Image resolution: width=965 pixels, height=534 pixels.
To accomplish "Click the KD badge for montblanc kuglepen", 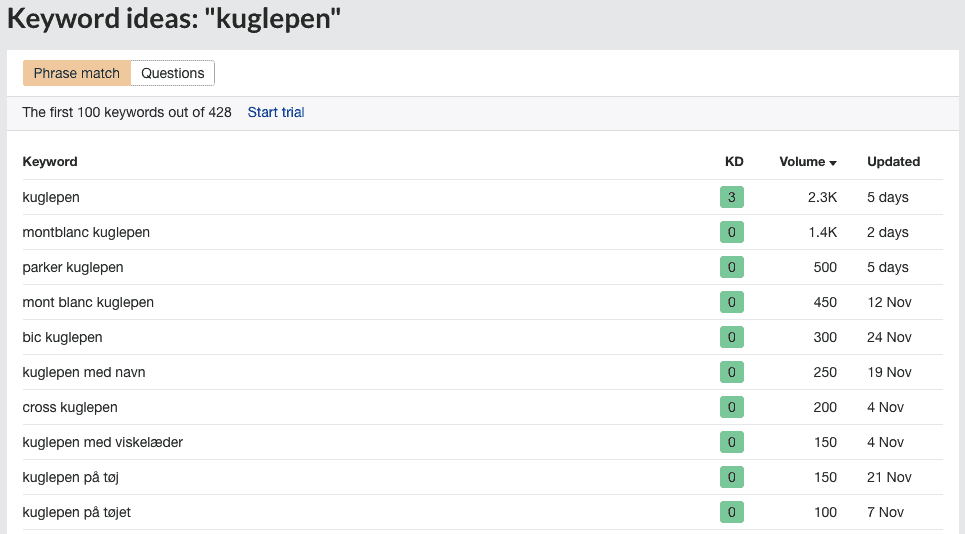I will pyautogui.click(x=732, y=232).
